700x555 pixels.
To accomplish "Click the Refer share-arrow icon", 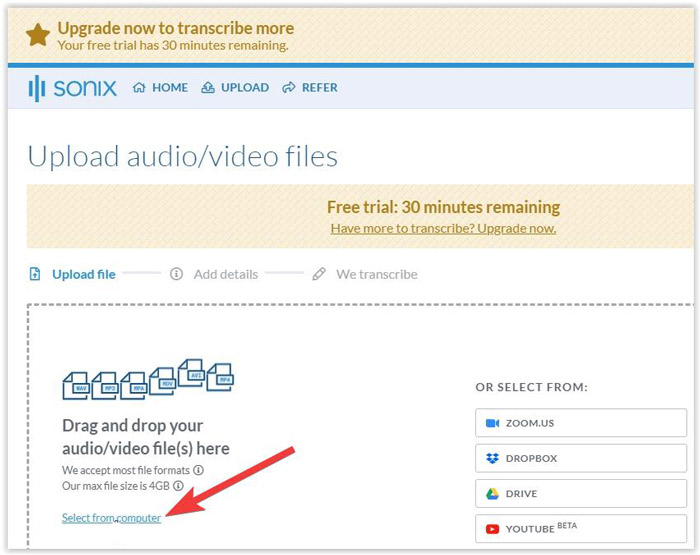I will click(289, 88).
